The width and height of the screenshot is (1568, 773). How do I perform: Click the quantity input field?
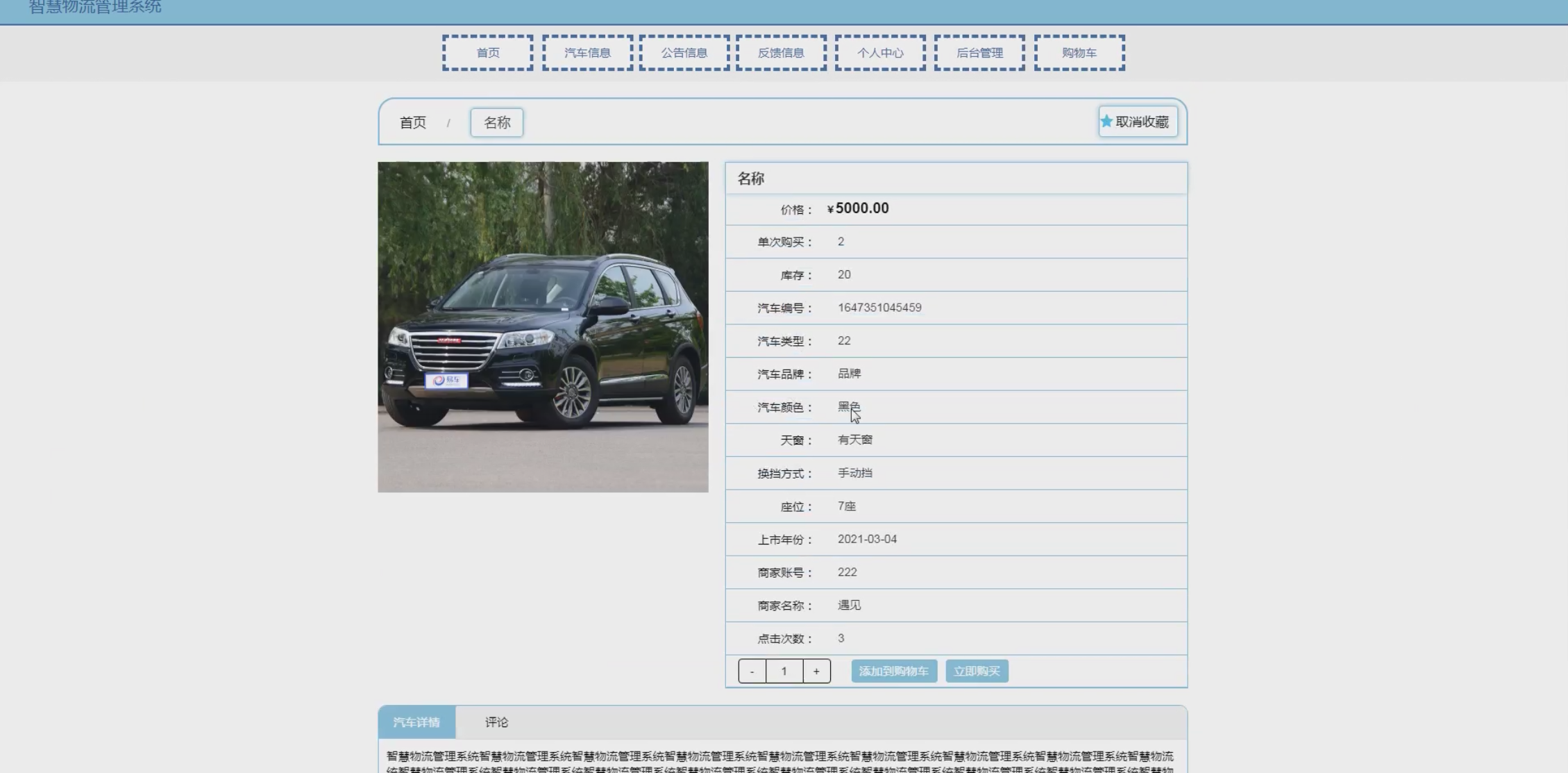784,671
